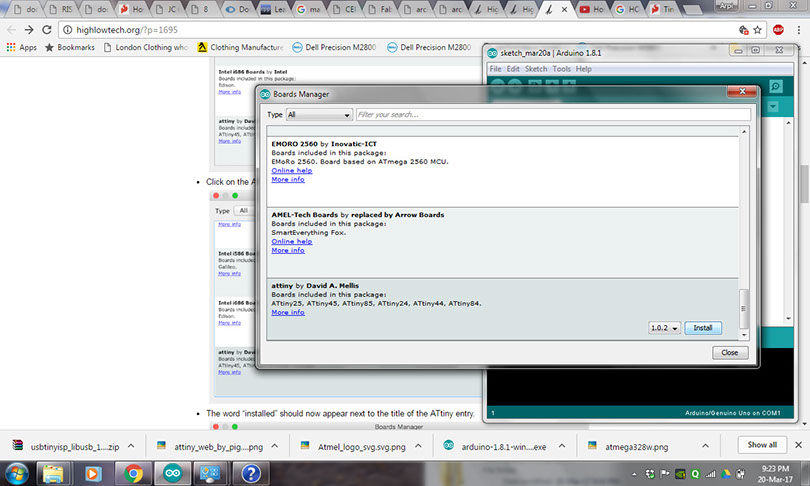Show hidden system tray icons
The width and height of the screenshot is (810, 486).
tap(634, 474)
